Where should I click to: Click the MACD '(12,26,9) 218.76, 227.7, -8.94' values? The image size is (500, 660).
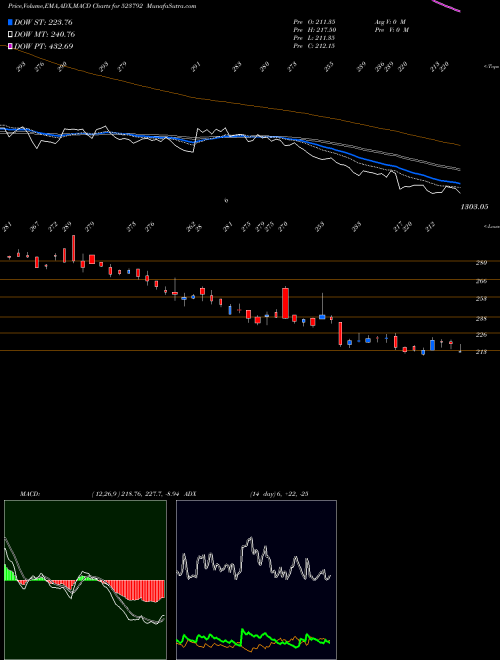pos(136,494)
